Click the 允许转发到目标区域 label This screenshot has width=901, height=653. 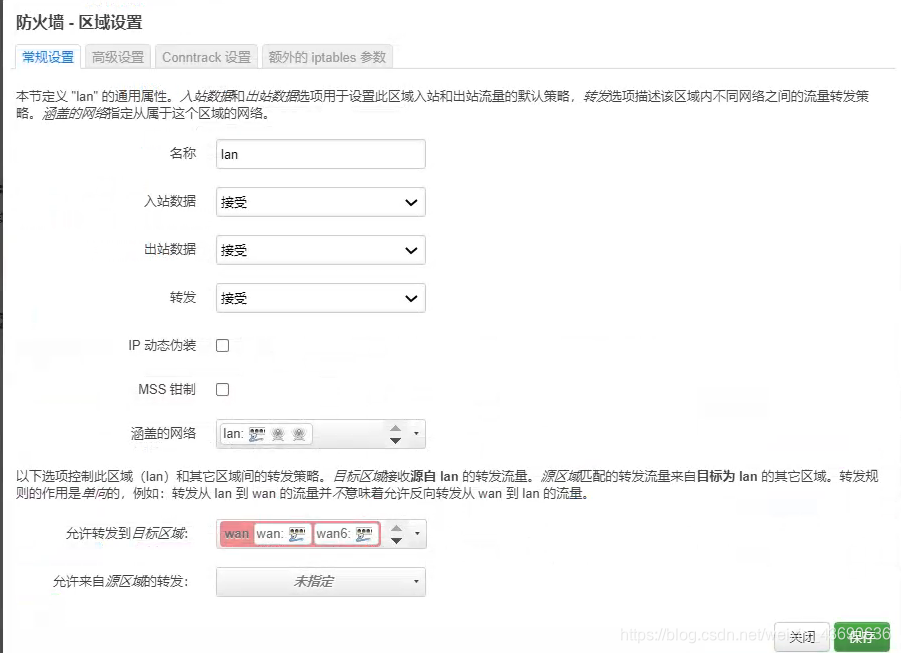(x=126, y=534)
